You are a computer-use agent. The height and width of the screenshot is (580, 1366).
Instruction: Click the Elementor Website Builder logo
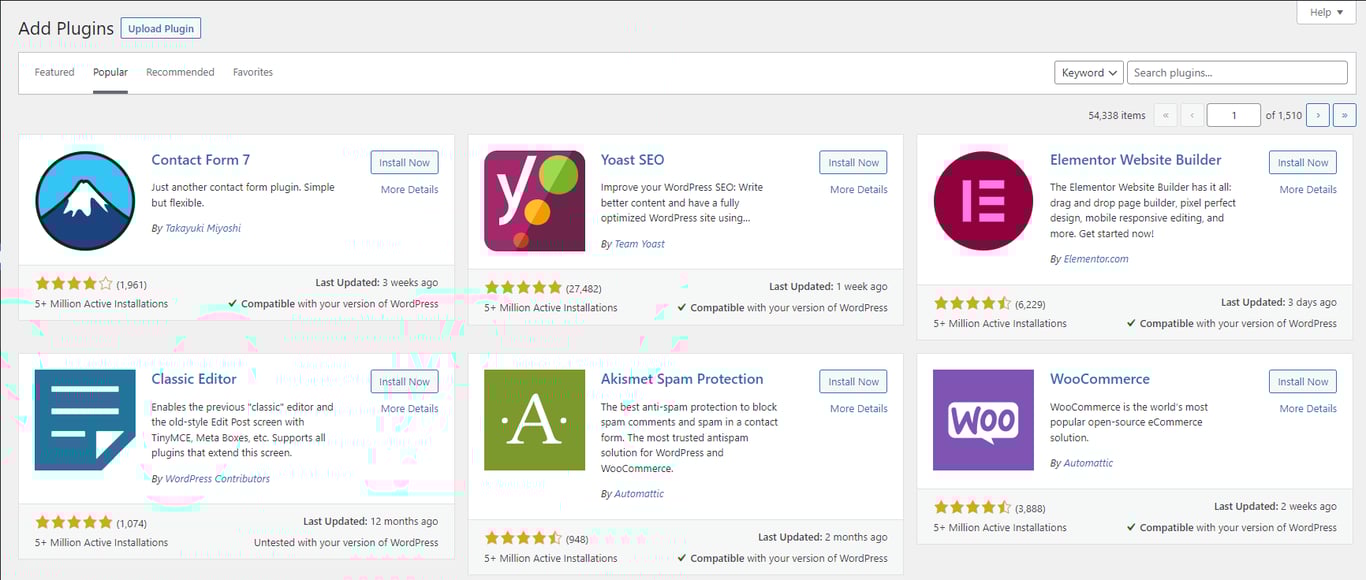(983, 200)
